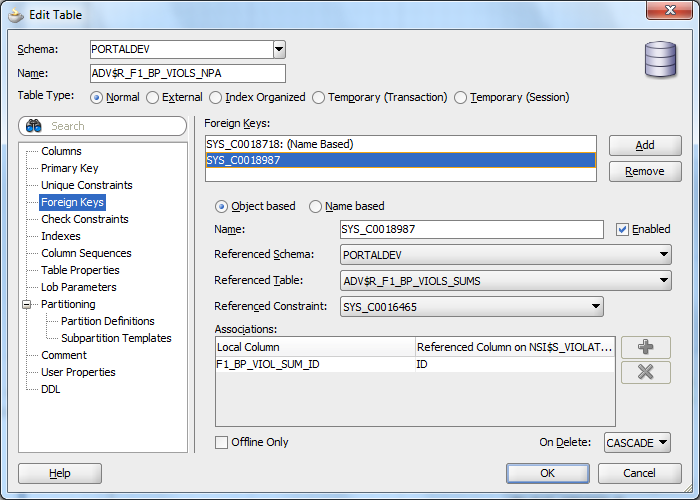Open the Comment section
This screenshot has height=500, width=700.
[64, 355]
